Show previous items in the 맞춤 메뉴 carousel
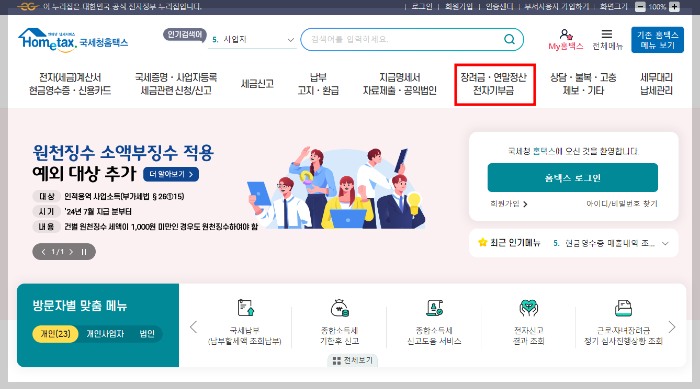The image size is (700, 389). [193, 327]
